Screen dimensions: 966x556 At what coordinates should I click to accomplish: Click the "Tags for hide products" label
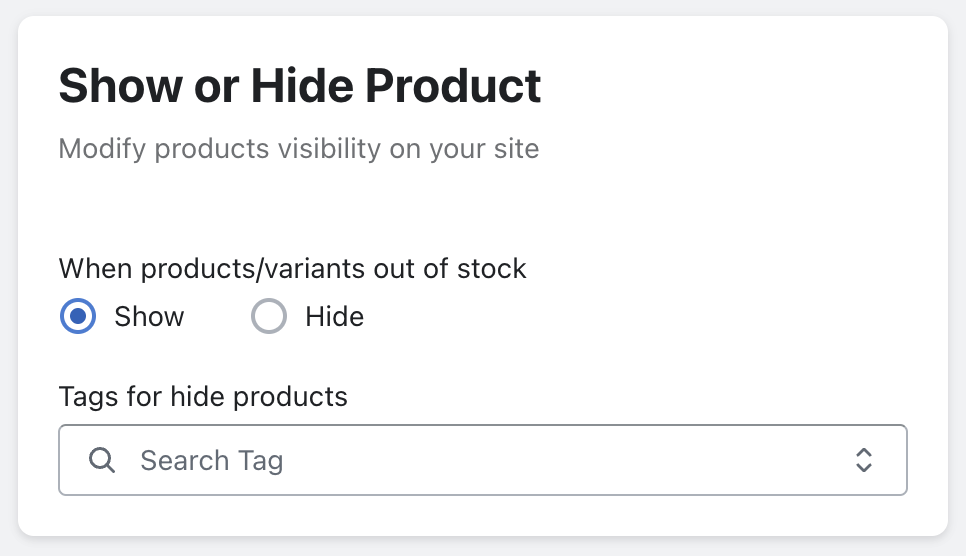tap(203, 397)
